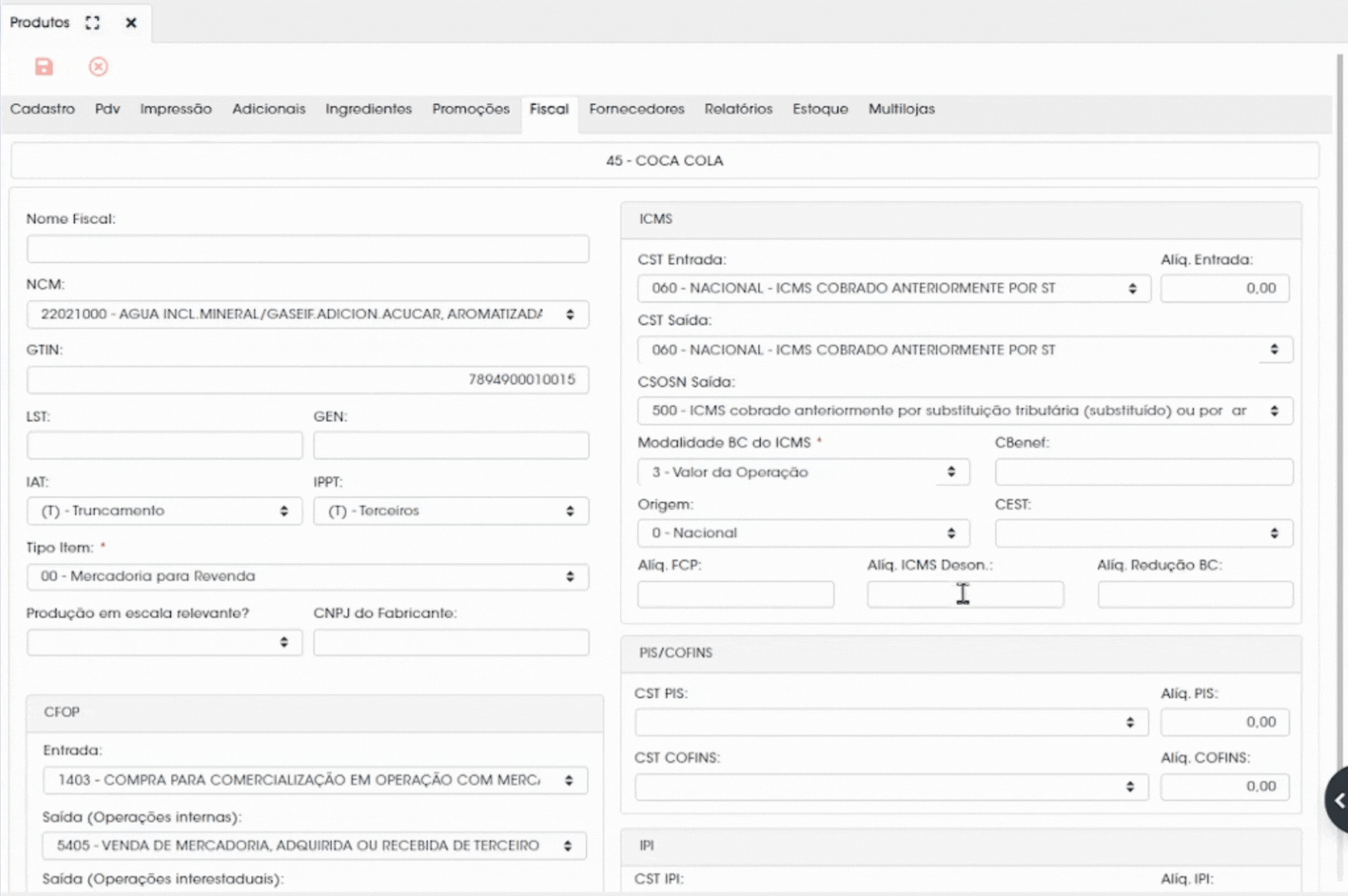Image resolution: width=1348 pixels, height=896 pixels.
Task: Switch to the Fornecedores tab
Action: (636, 109)
